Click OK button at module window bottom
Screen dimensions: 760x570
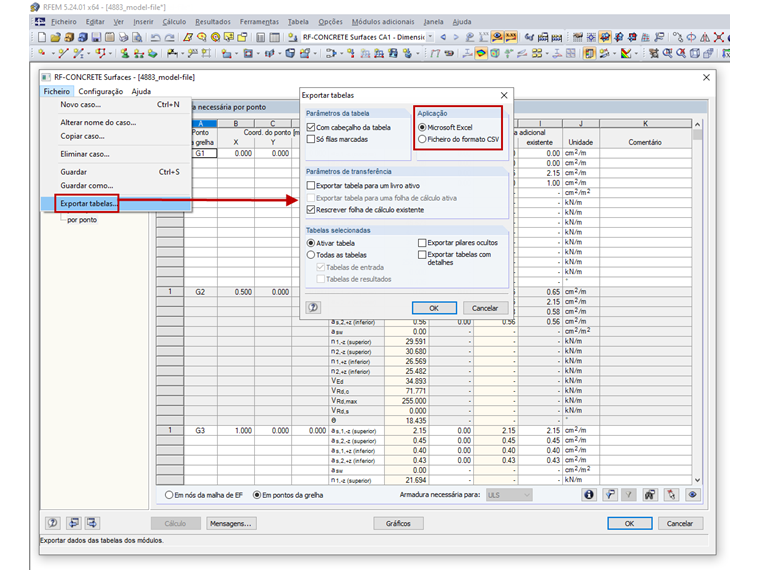(x=629, y=523)
